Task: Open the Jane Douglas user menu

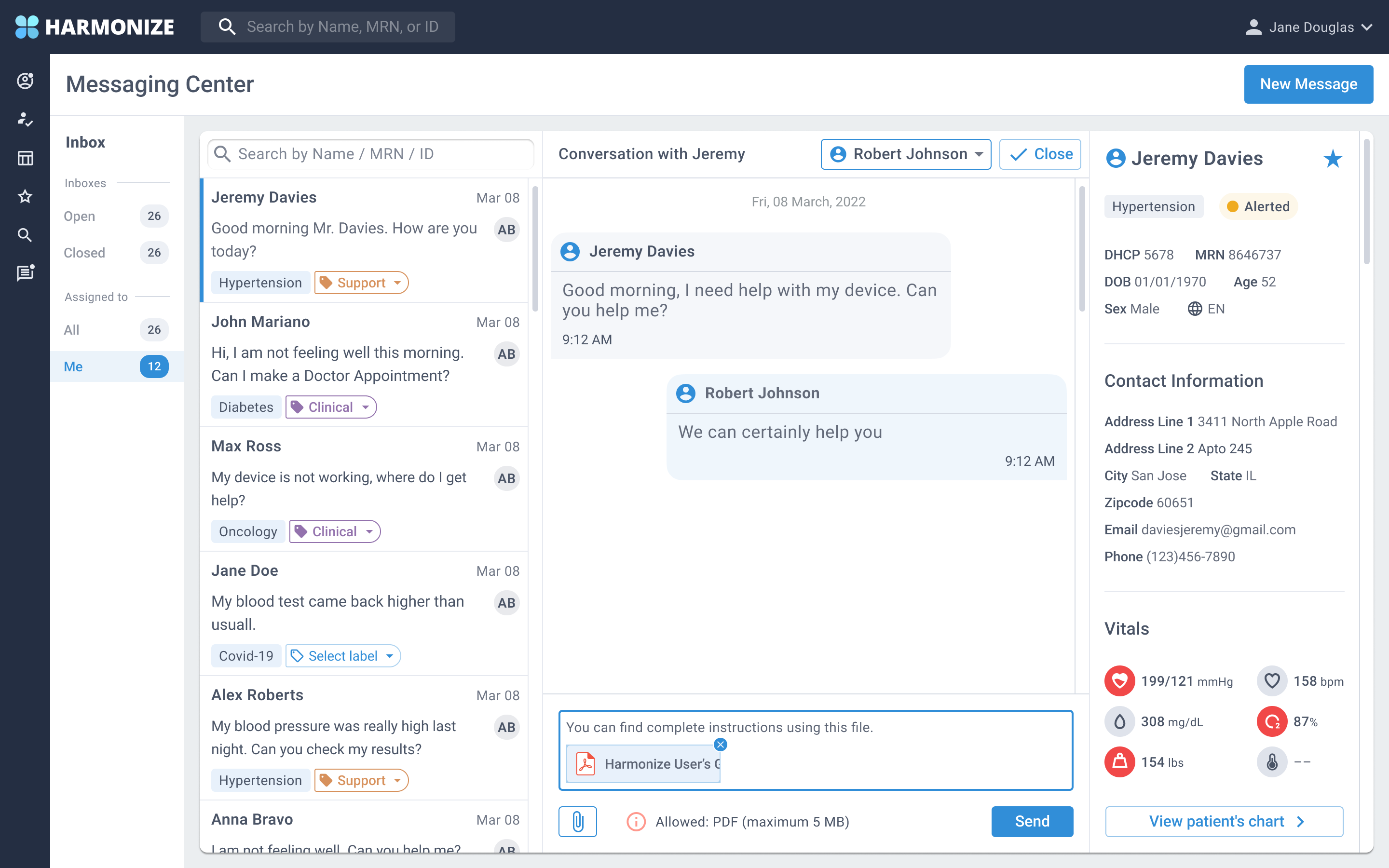Action: (x=1308, y=27)
